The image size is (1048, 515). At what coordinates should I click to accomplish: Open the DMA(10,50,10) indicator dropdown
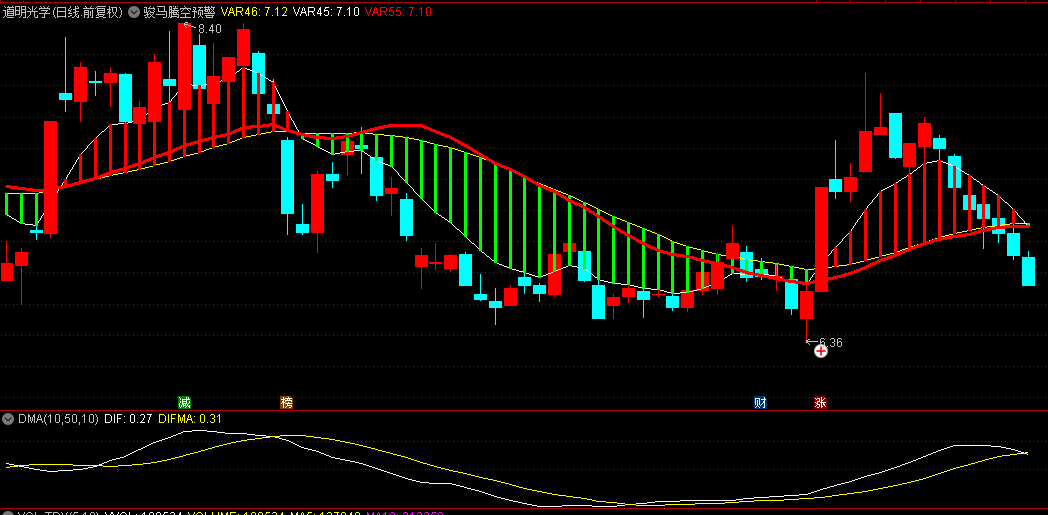click(8, 419)
